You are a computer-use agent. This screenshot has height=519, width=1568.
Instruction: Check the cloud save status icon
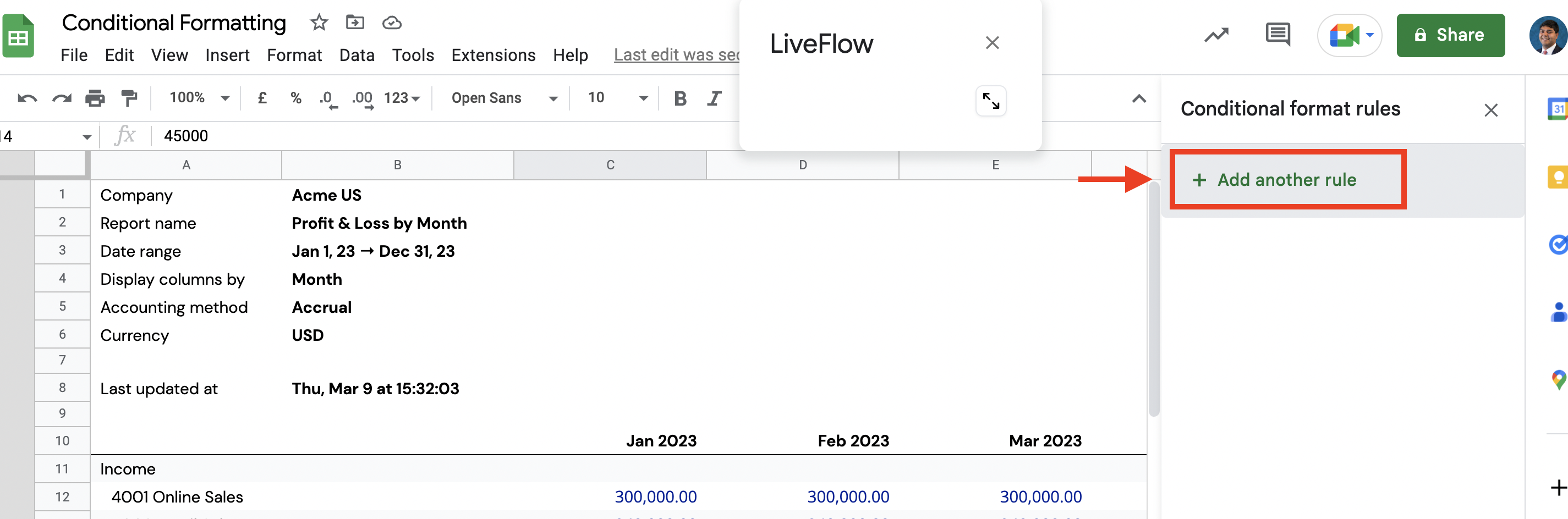[x=391, y=23]
